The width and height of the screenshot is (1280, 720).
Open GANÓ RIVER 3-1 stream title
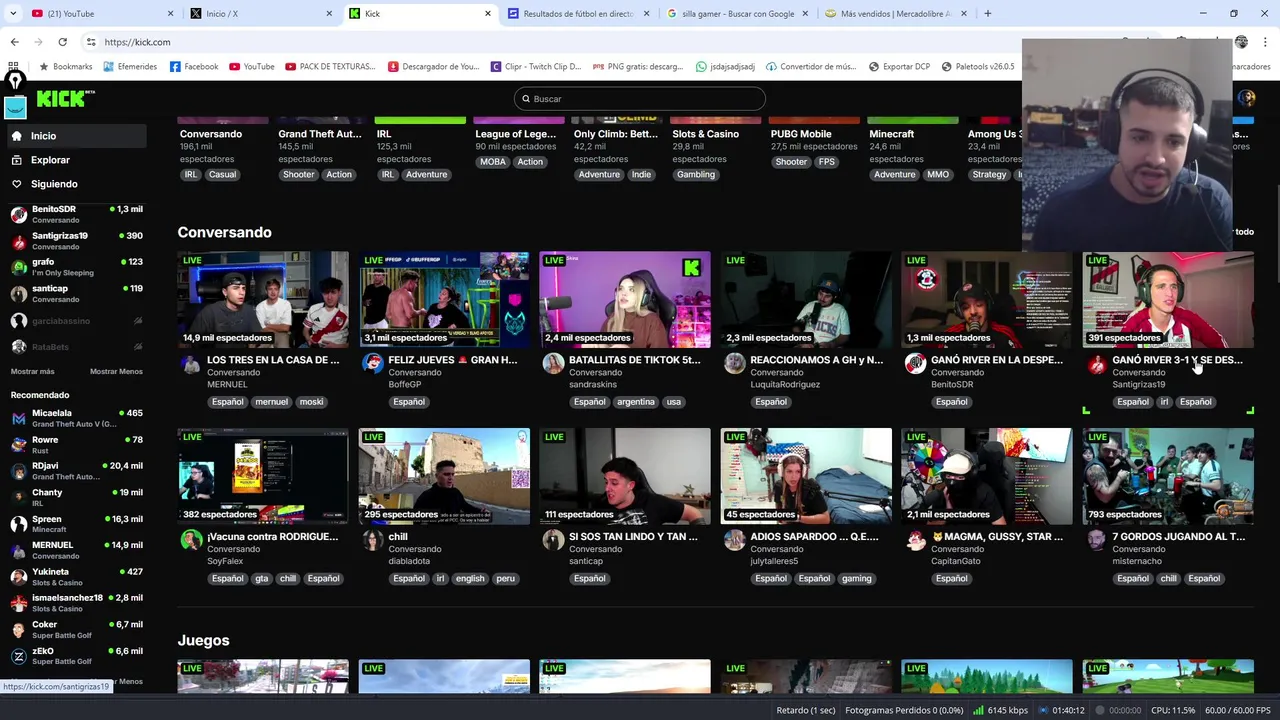pyautogui.click(x=1177, y=360)
